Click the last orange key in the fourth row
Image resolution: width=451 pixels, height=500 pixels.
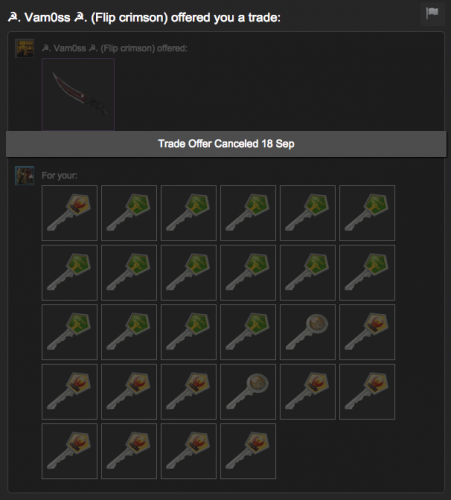(367, 392)
